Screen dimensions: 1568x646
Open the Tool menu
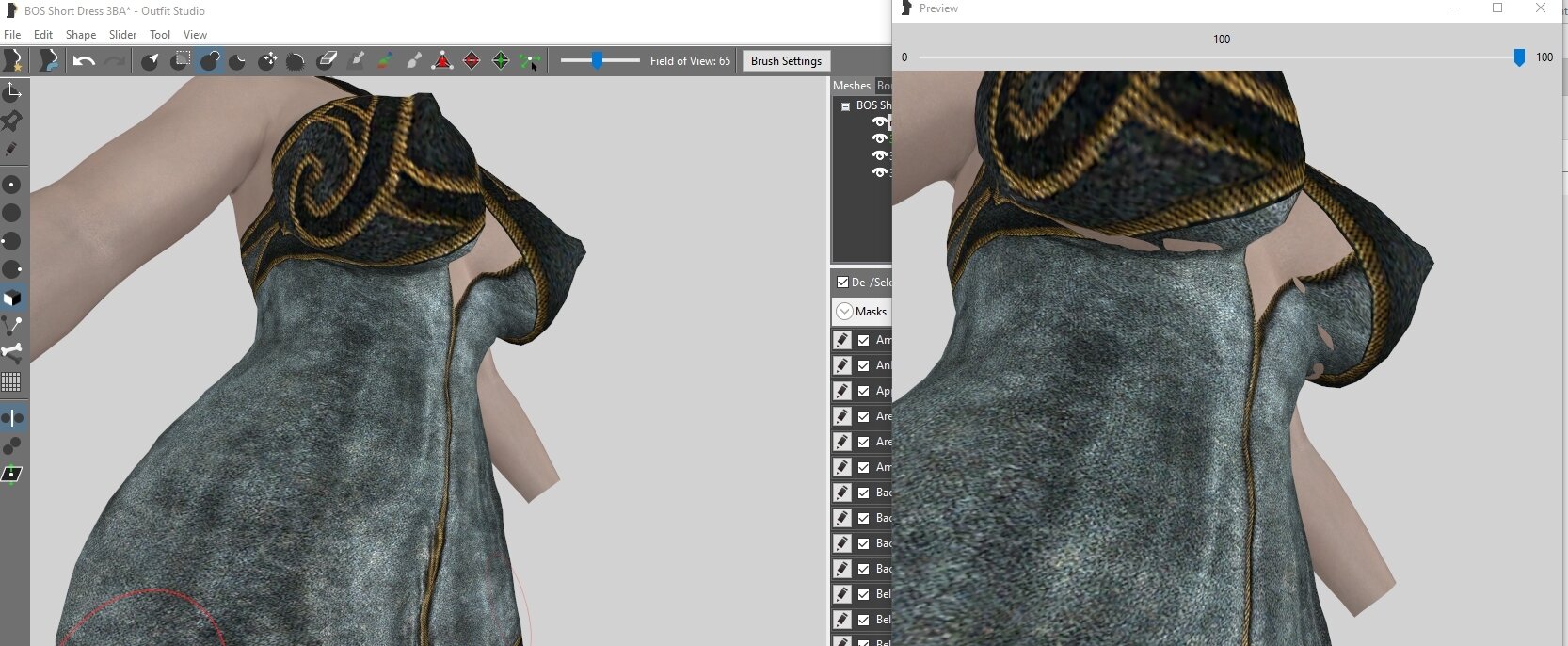point(160,34)
